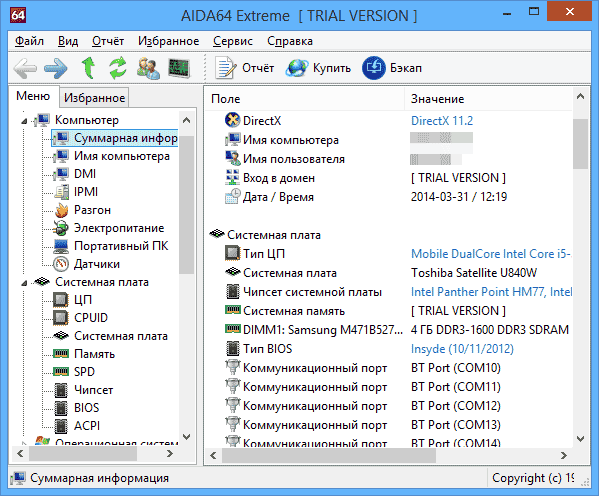Open the Insyde (10/11/2012) BIOS link
The height and width of the screenshot is (496, 599).
[x=462, y=349]
